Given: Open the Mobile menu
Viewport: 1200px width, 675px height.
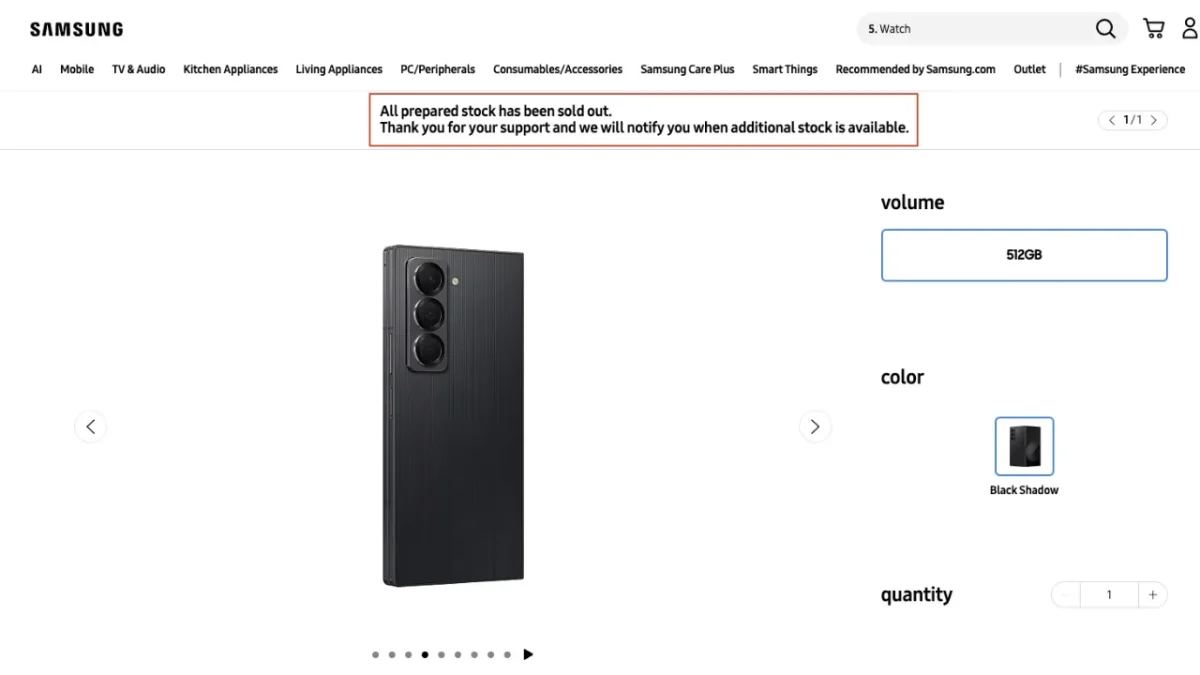Looking at the screenshot, I should point(77,69).
